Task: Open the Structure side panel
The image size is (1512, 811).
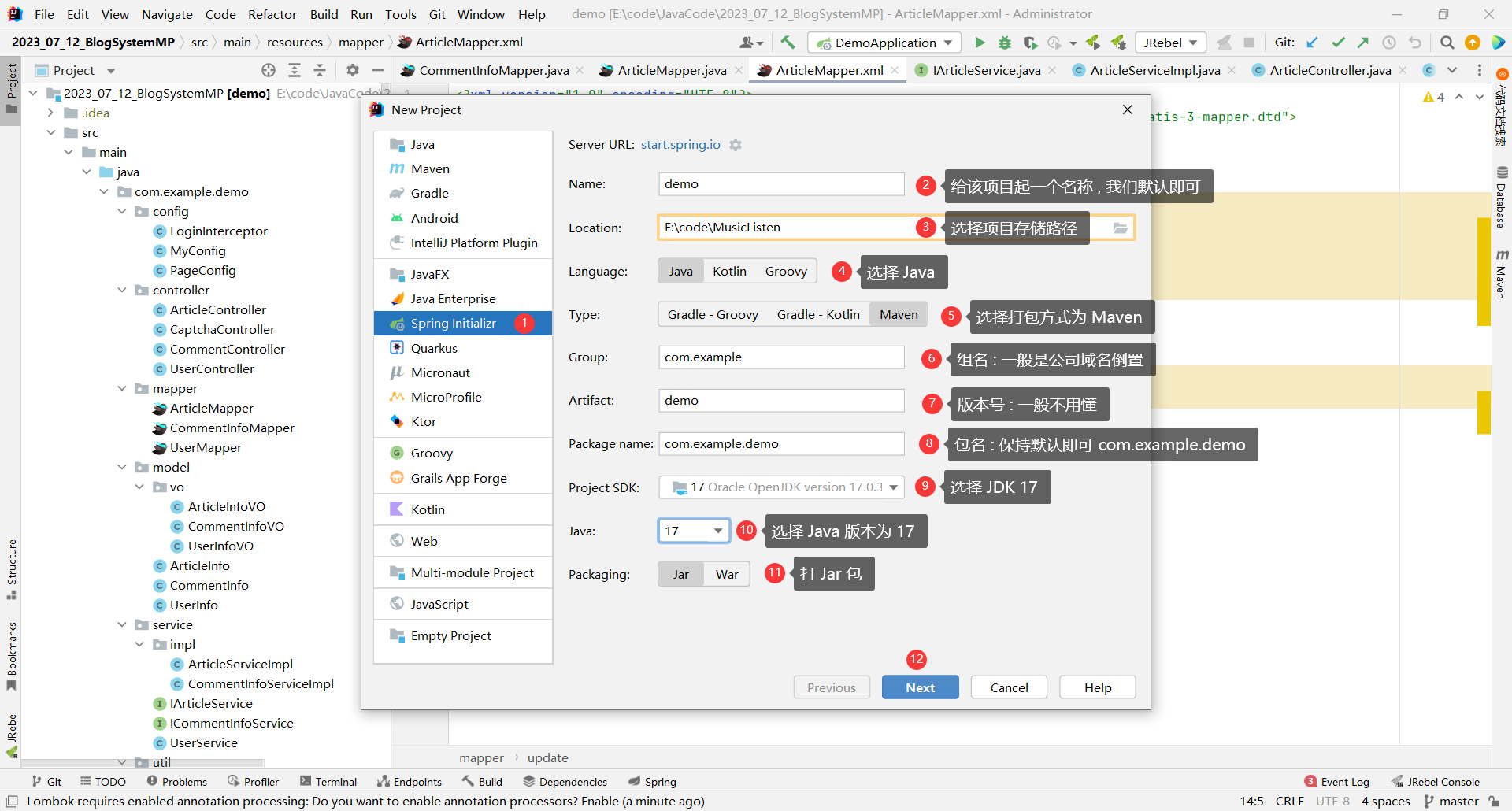Action: [x=11, y=568]
